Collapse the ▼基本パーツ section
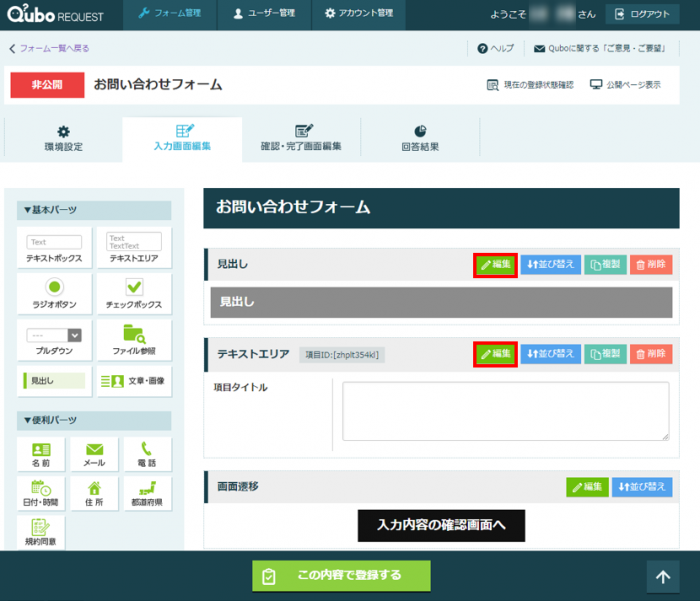 click(95, 210)
